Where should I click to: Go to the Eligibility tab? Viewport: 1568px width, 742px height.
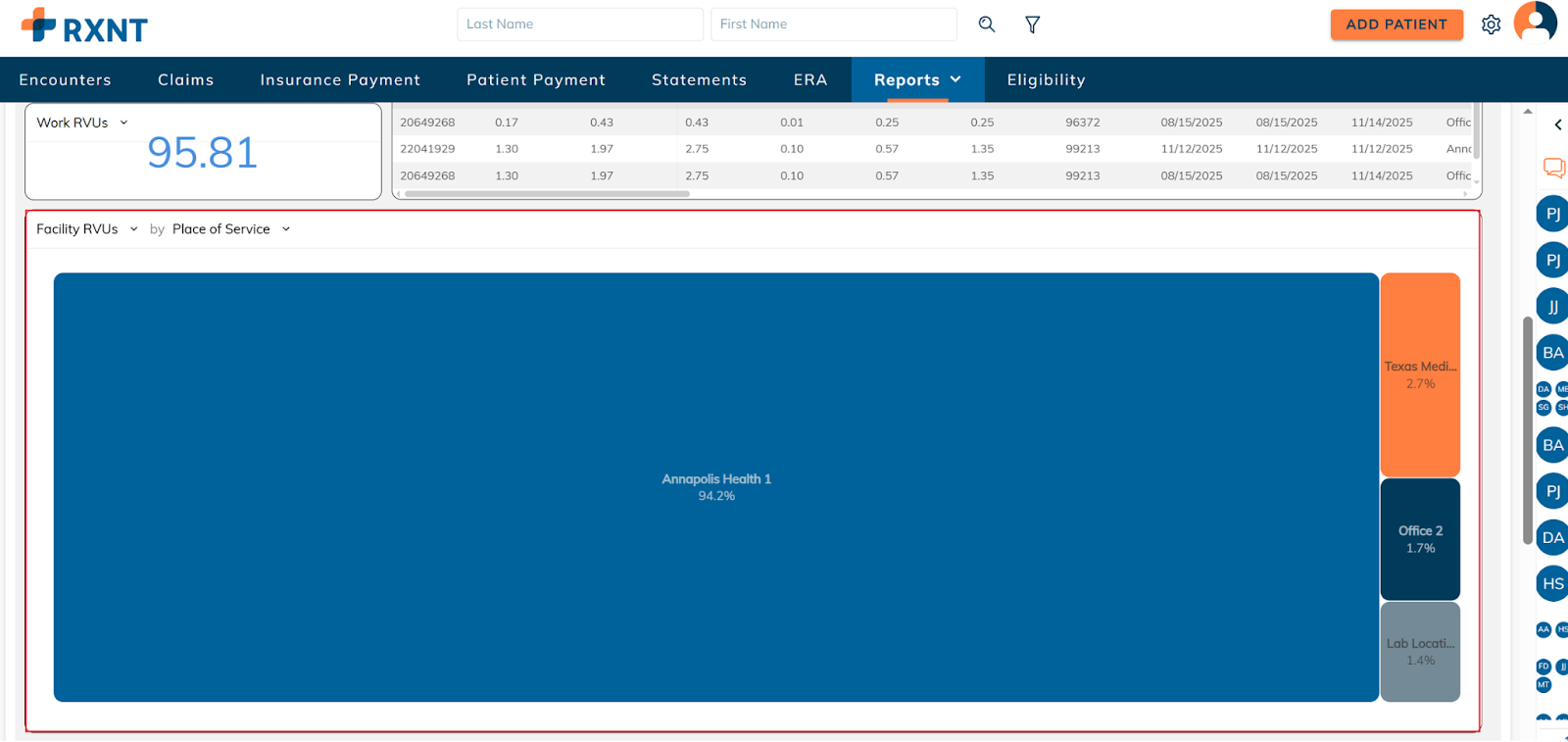(1046, 80)
